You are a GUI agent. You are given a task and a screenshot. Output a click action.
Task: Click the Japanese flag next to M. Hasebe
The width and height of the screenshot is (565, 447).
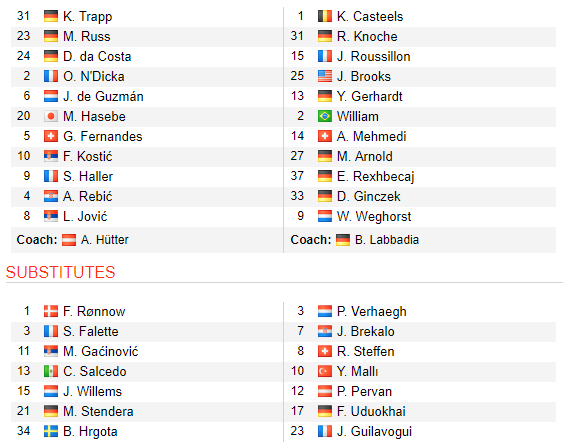50,116
